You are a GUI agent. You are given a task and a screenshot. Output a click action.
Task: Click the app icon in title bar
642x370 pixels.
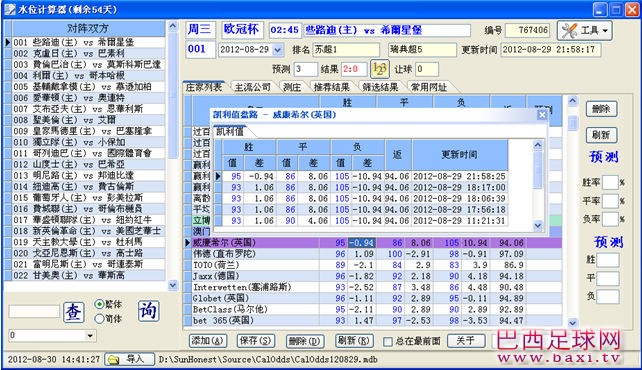[10, 9]
